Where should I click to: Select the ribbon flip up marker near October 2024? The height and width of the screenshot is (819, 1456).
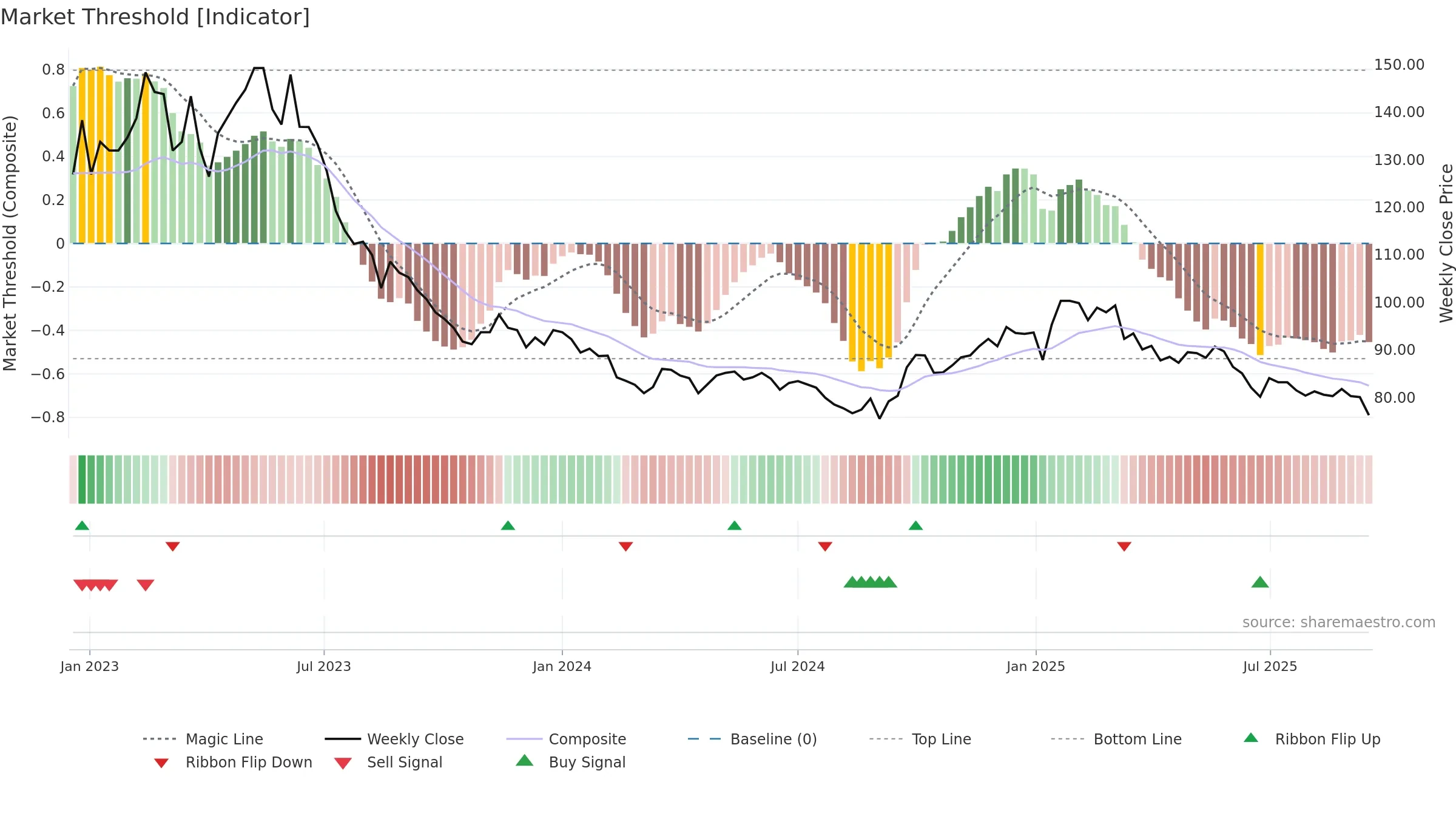[915, 525]
